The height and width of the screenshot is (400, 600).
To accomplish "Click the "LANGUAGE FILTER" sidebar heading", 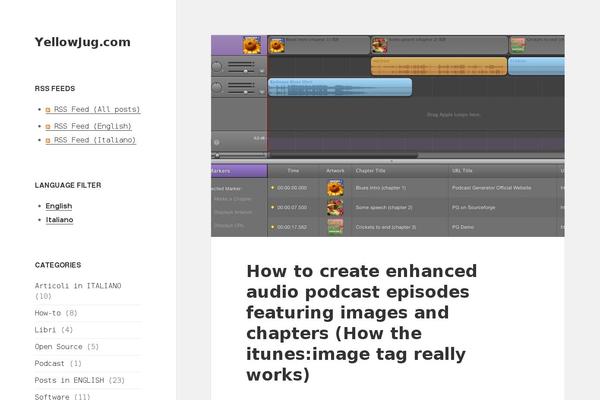I will click(68, 185).
